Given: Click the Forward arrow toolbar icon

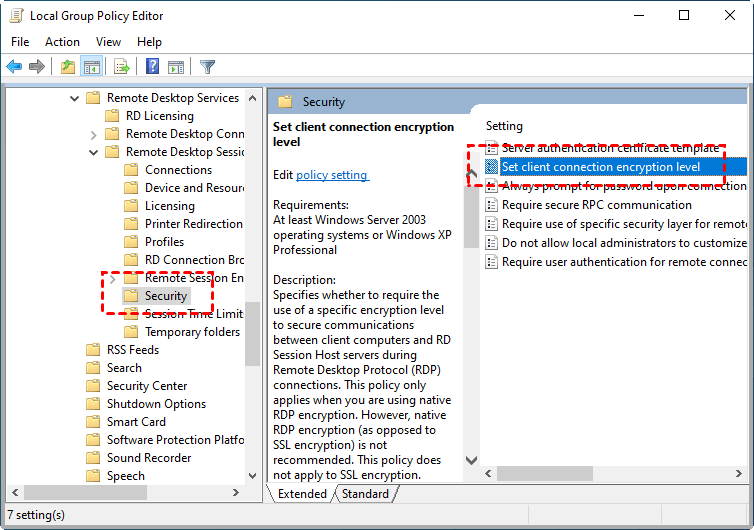Looking at the screenshot, I should pos(37,67).
